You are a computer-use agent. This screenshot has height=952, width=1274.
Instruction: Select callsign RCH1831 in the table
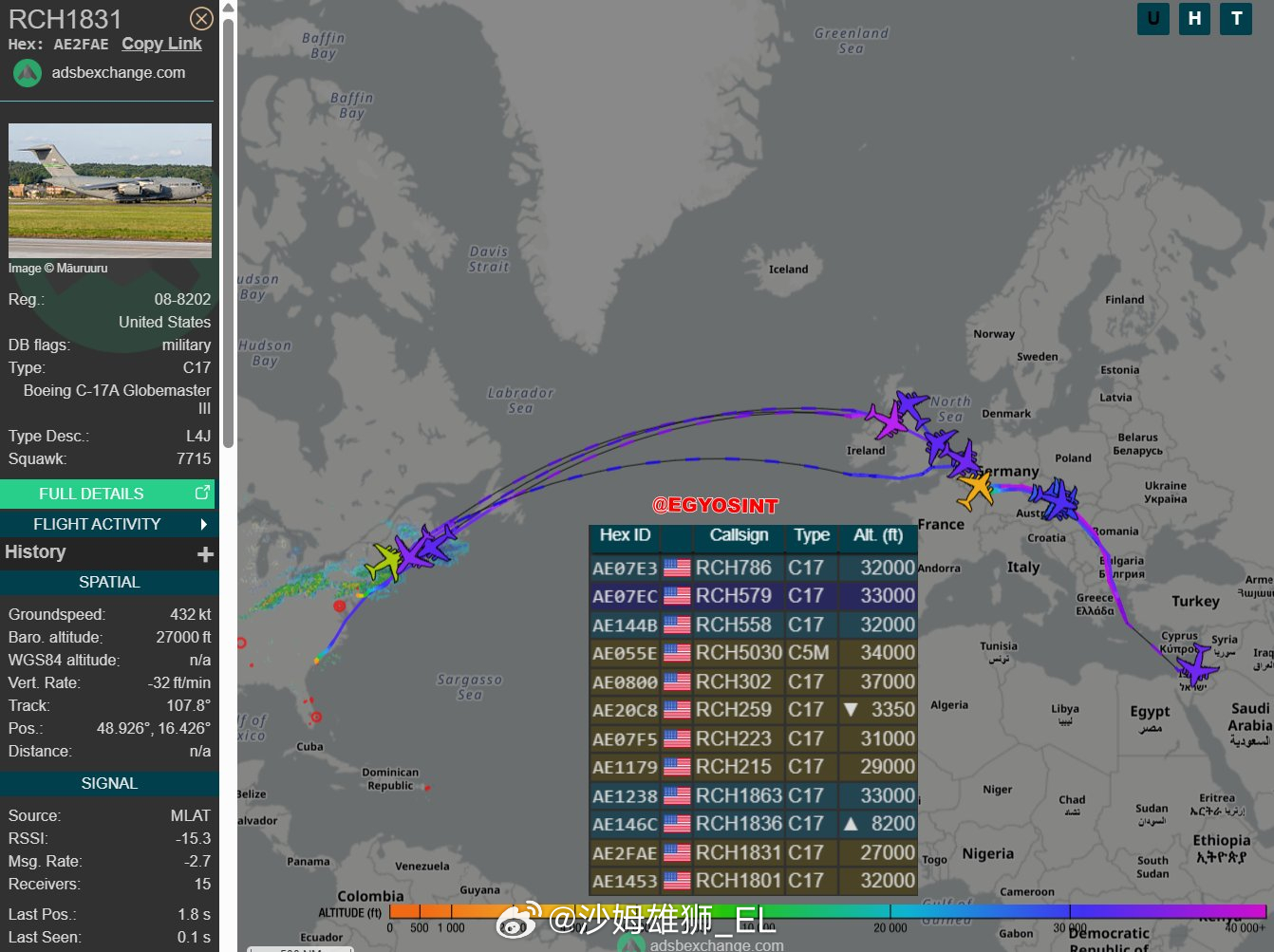point(740,852)
